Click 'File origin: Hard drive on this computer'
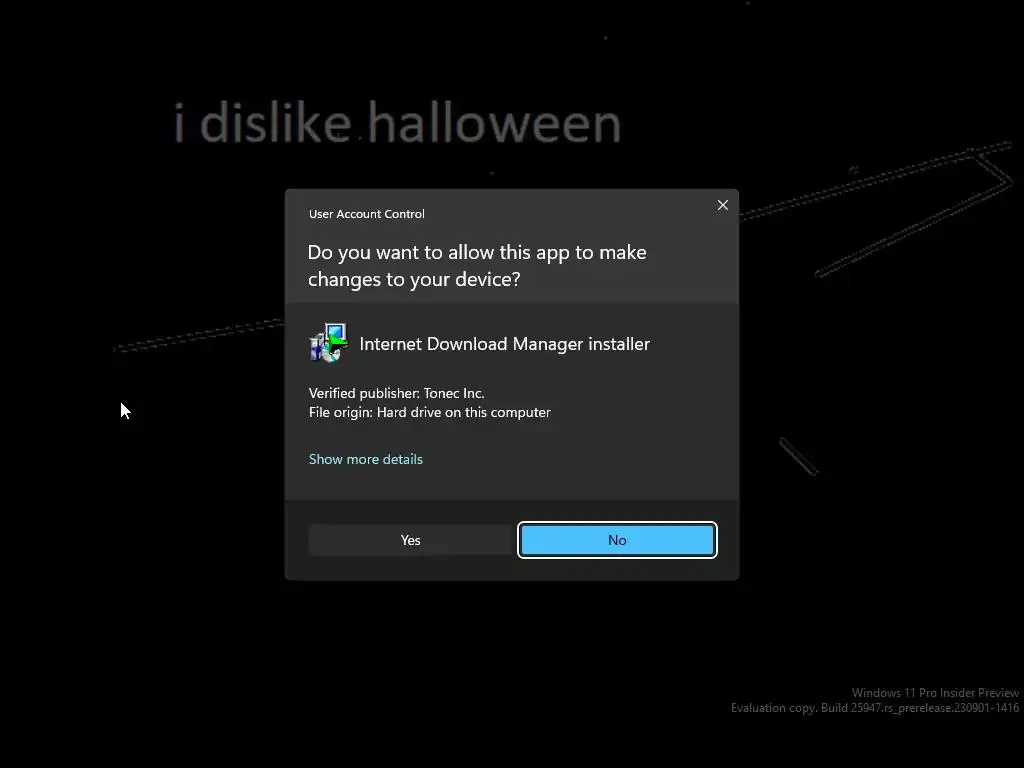 (430, 413)
